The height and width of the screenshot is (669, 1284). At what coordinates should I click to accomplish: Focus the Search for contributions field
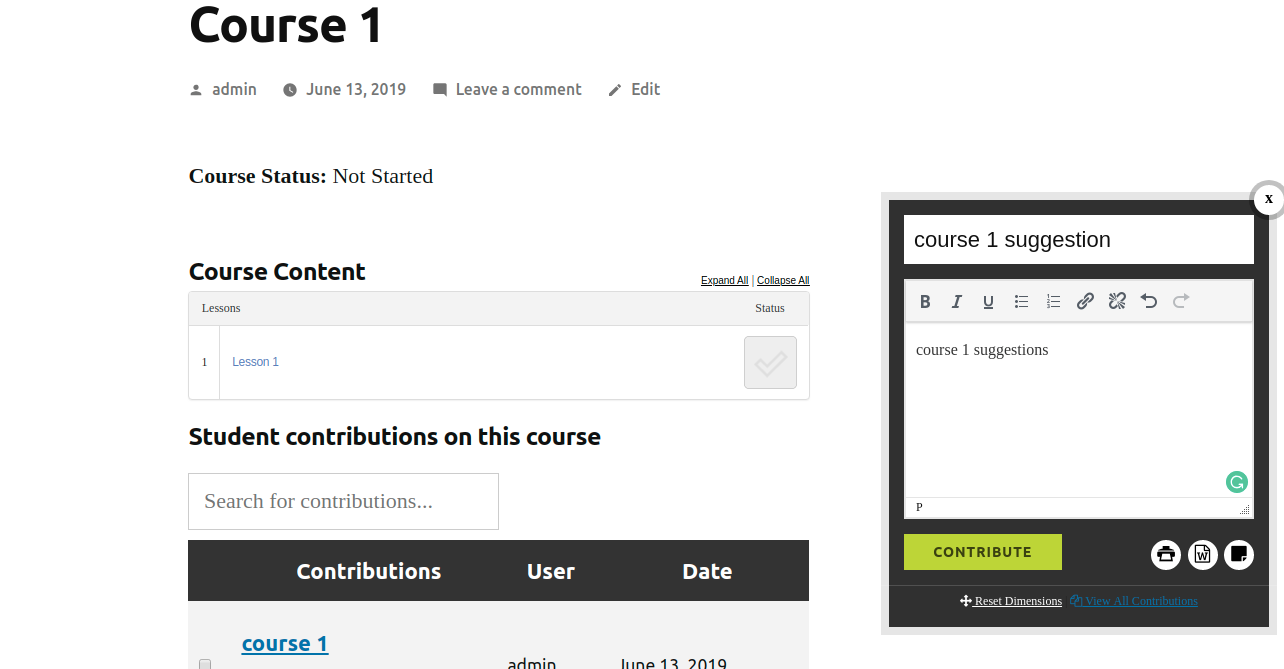click(x=343, y=501)
